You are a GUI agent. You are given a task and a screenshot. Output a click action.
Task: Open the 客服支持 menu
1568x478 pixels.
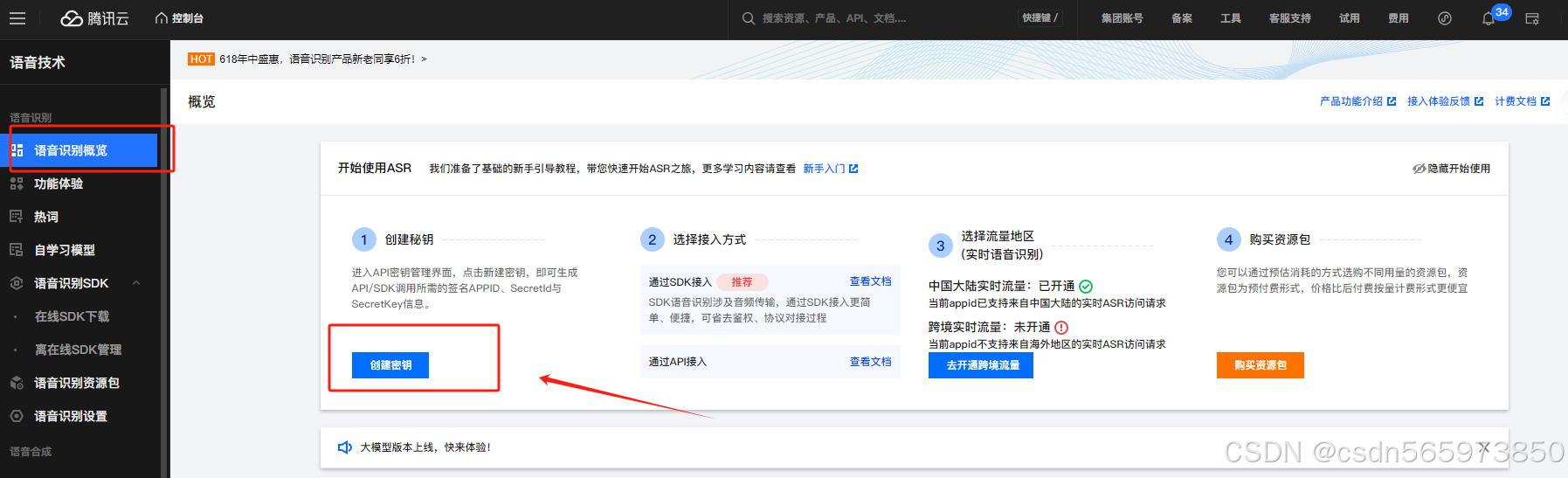[1290, 18]
